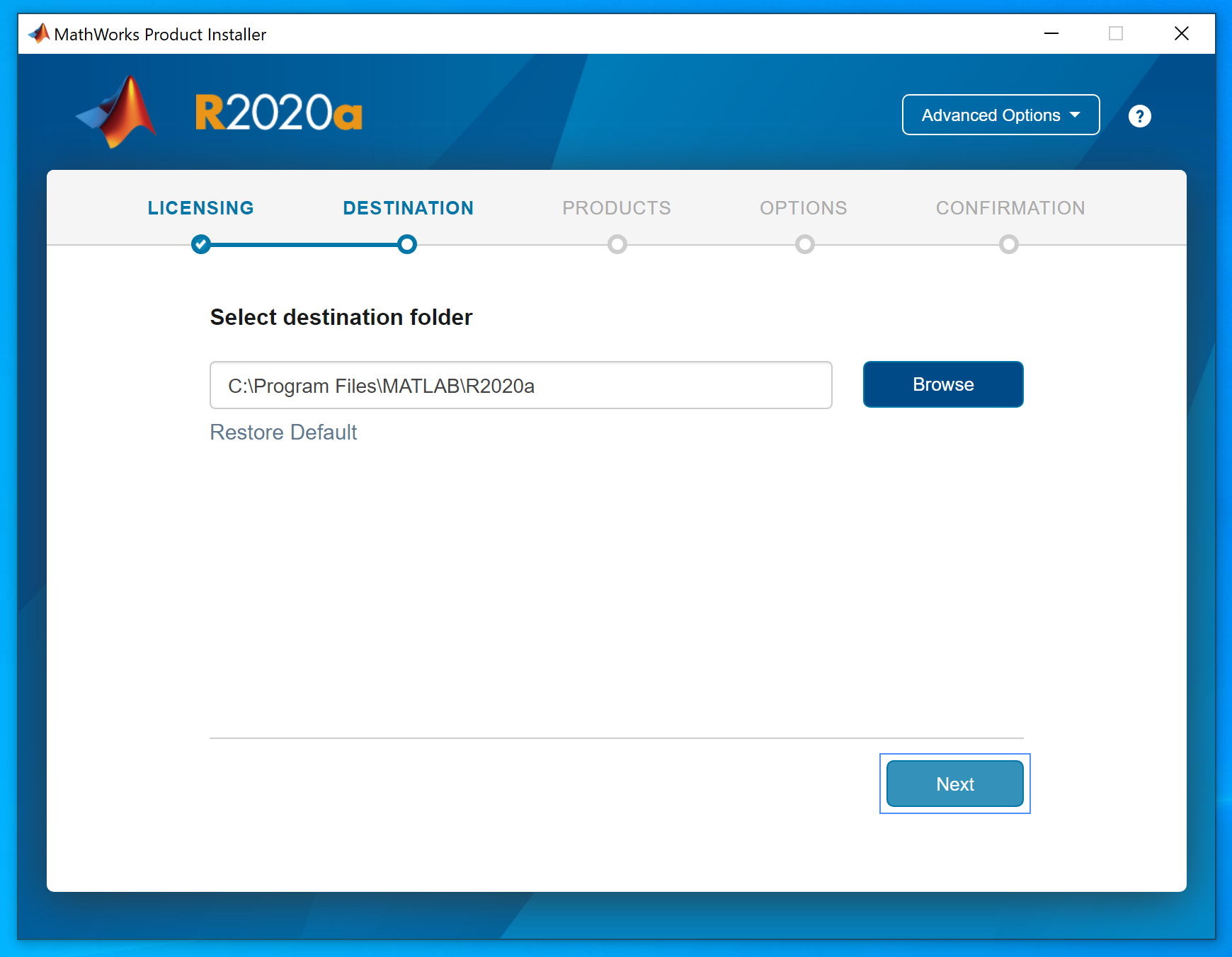Click the help question mark icon
1232x957 pixels.
coord(1139,116)
